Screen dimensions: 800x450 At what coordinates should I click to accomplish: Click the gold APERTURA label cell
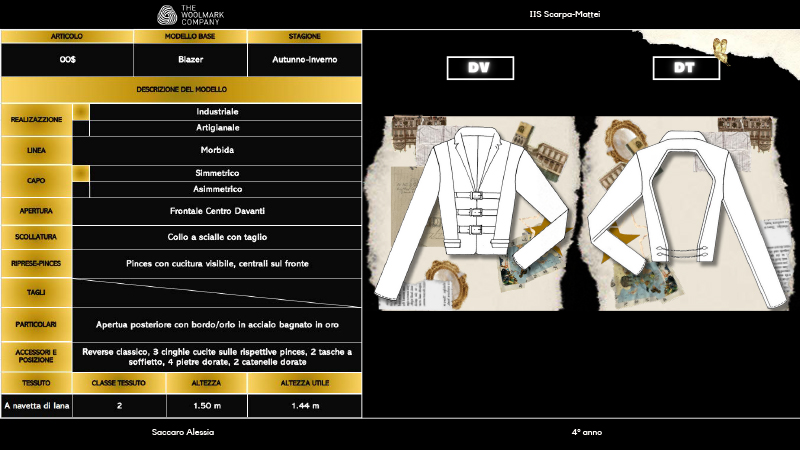click(37, 212)
